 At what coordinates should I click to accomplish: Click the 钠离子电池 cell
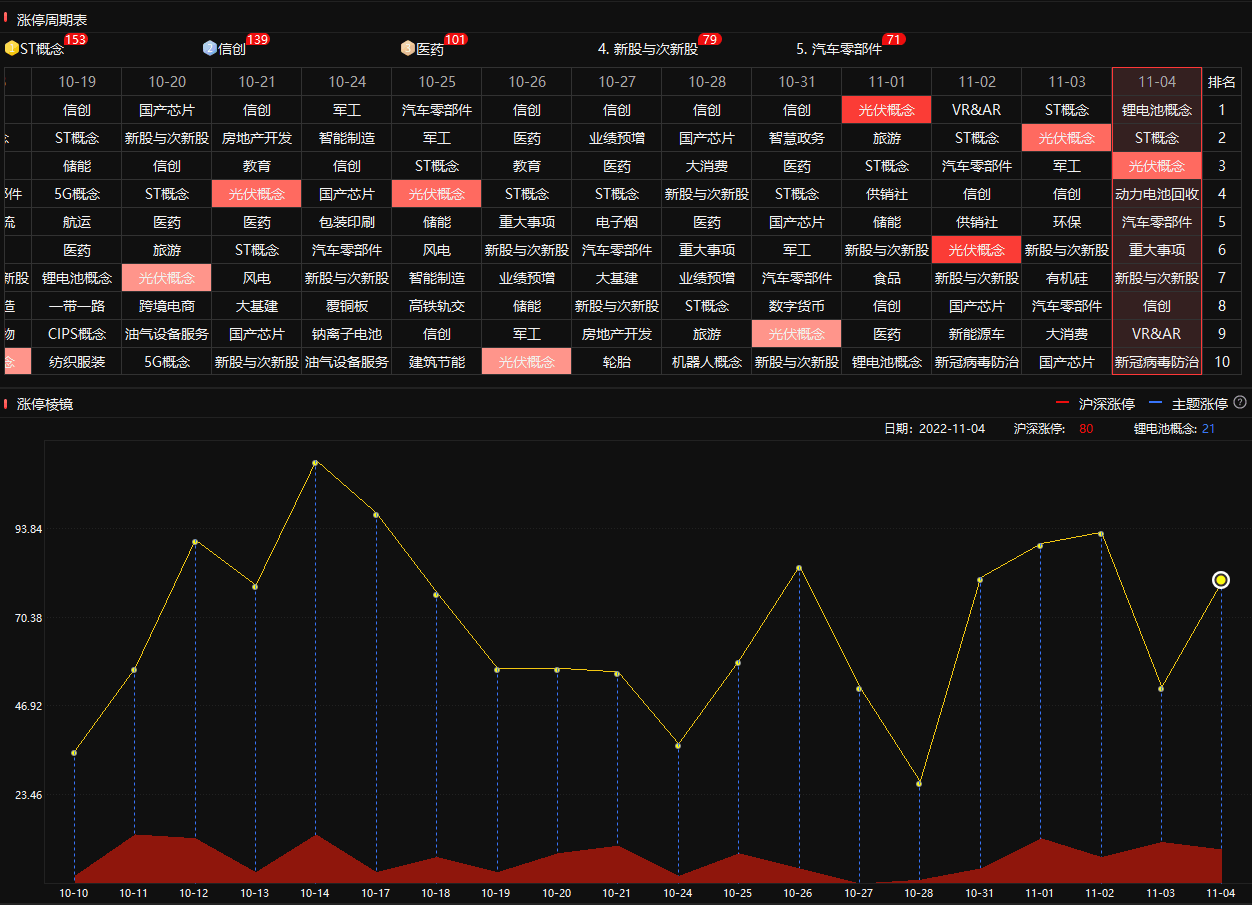tap(347, 334)
